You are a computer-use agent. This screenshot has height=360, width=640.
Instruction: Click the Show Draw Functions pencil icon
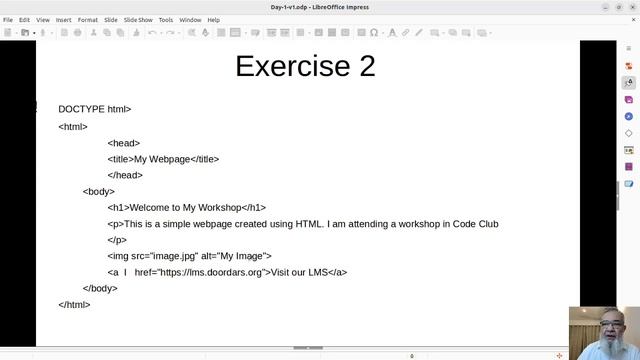[419, 33]
